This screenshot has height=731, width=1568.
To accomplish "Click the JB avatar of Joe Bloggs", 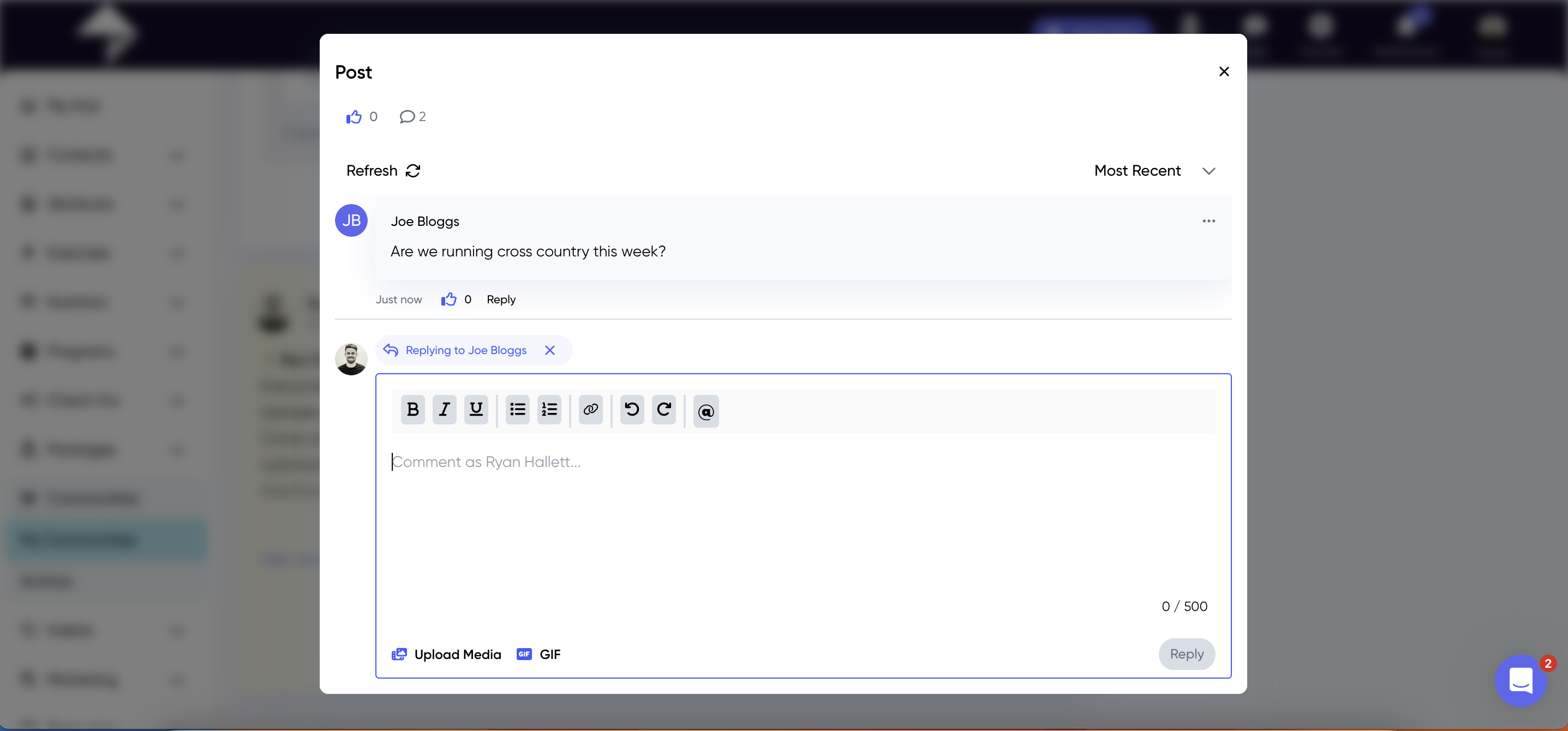I will coord(351,220).
